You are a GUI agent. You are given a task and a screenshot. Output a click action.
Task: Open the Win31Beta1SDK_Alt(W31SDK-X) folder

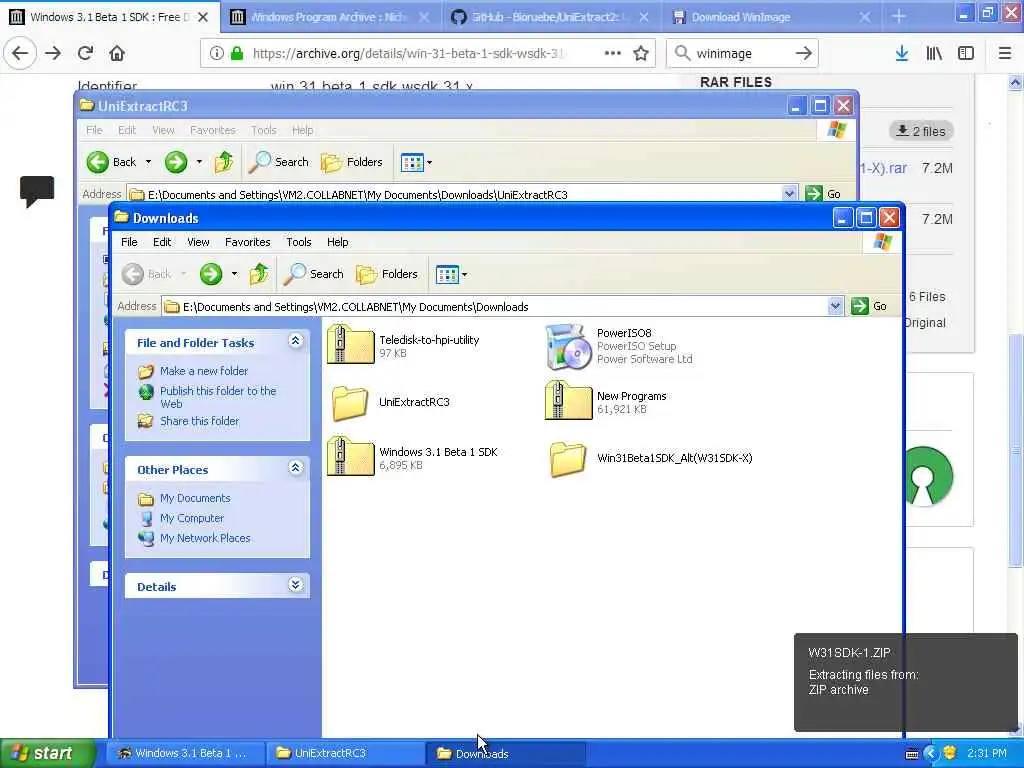568,459
